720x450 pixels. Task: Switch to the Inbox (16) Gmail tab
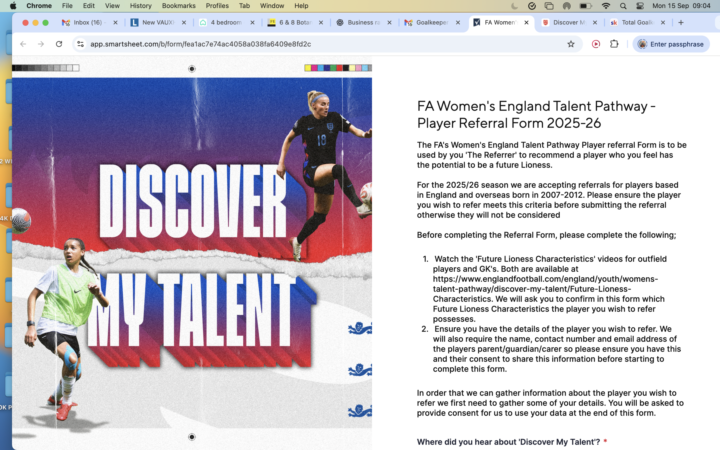coord(87,22)
